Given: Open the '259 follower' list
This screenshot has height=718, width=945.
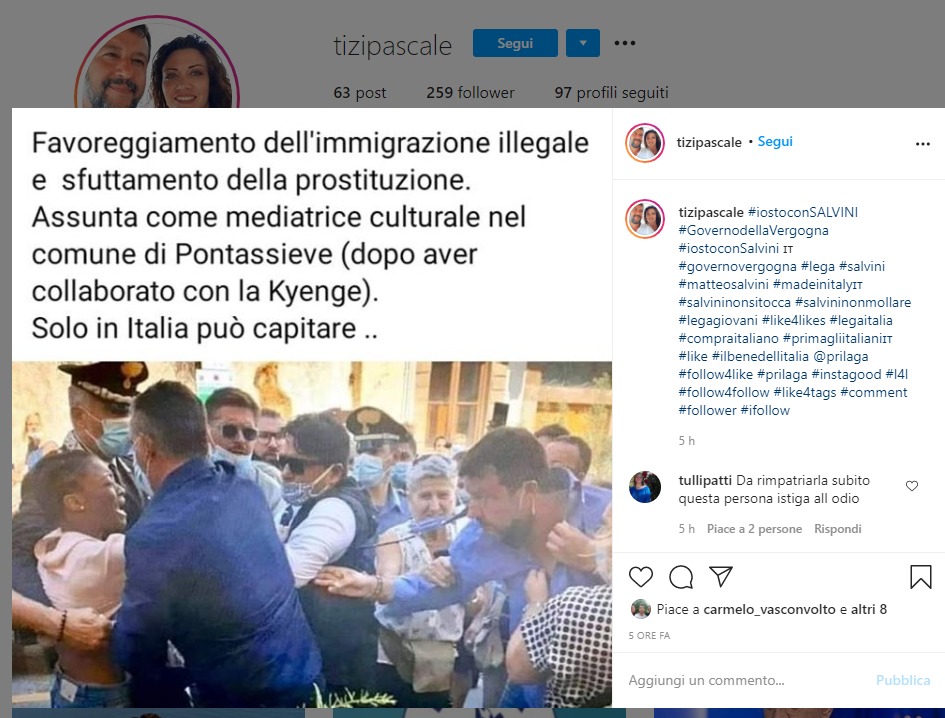Looking at the screenshot, I should click(x=470, y=92).
